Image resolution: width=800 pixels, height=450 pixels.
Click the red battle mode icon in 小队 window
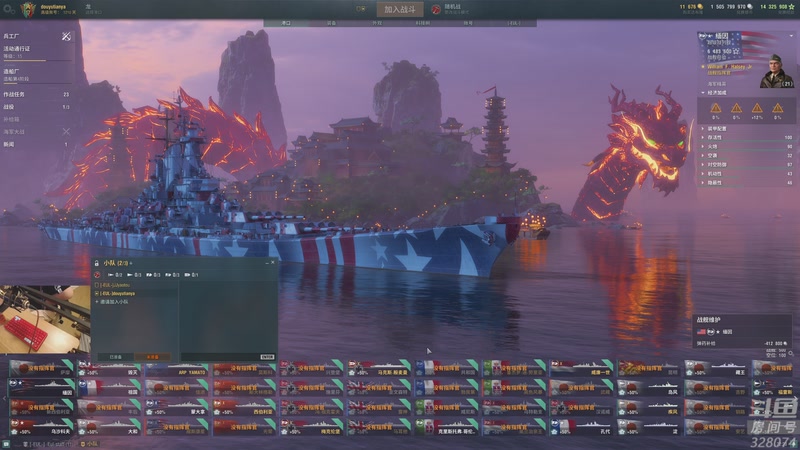pyautogui.click(x=97, y=274)
